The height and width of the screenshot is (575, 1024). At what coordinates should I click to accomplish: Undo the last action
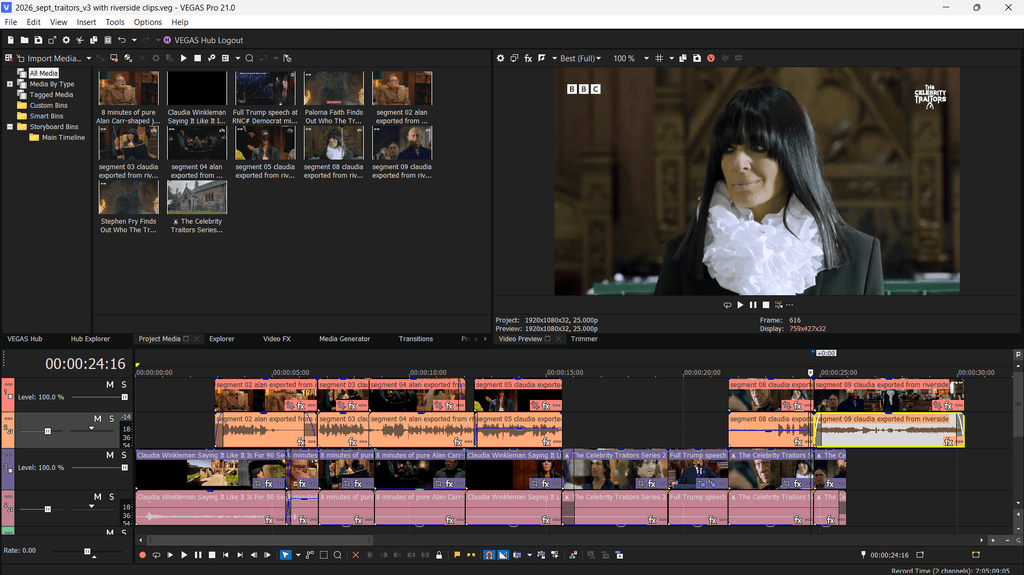tap(121, 40)
